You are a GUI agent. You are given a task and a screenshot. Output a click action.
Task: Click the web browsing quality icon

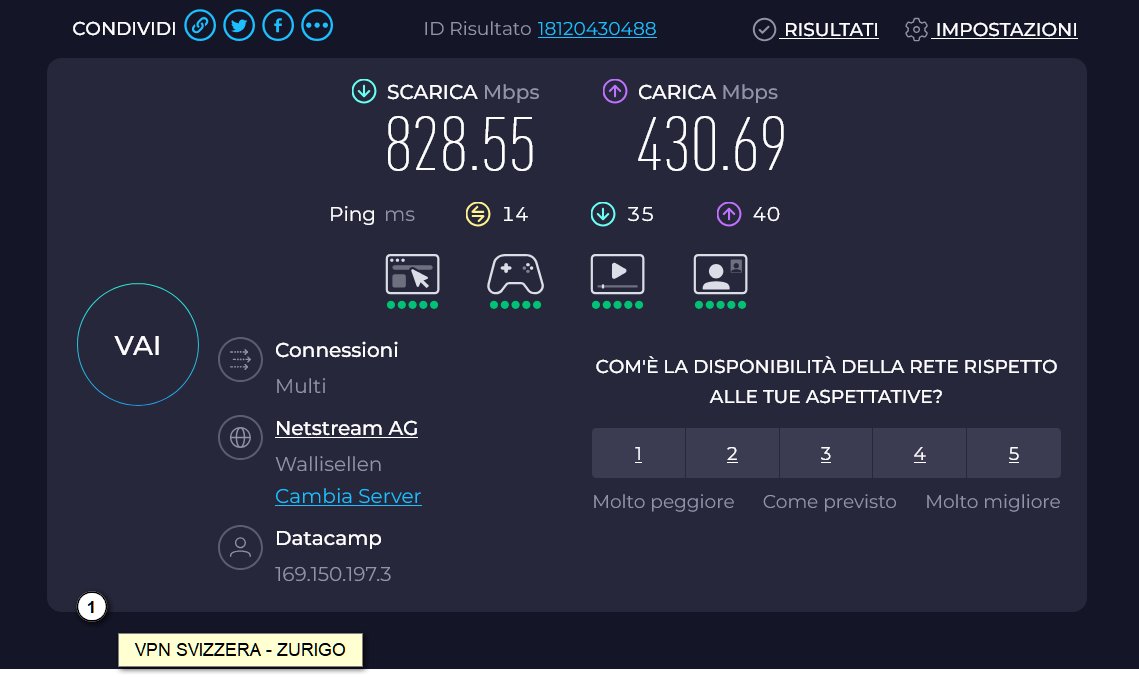[413, 274]
